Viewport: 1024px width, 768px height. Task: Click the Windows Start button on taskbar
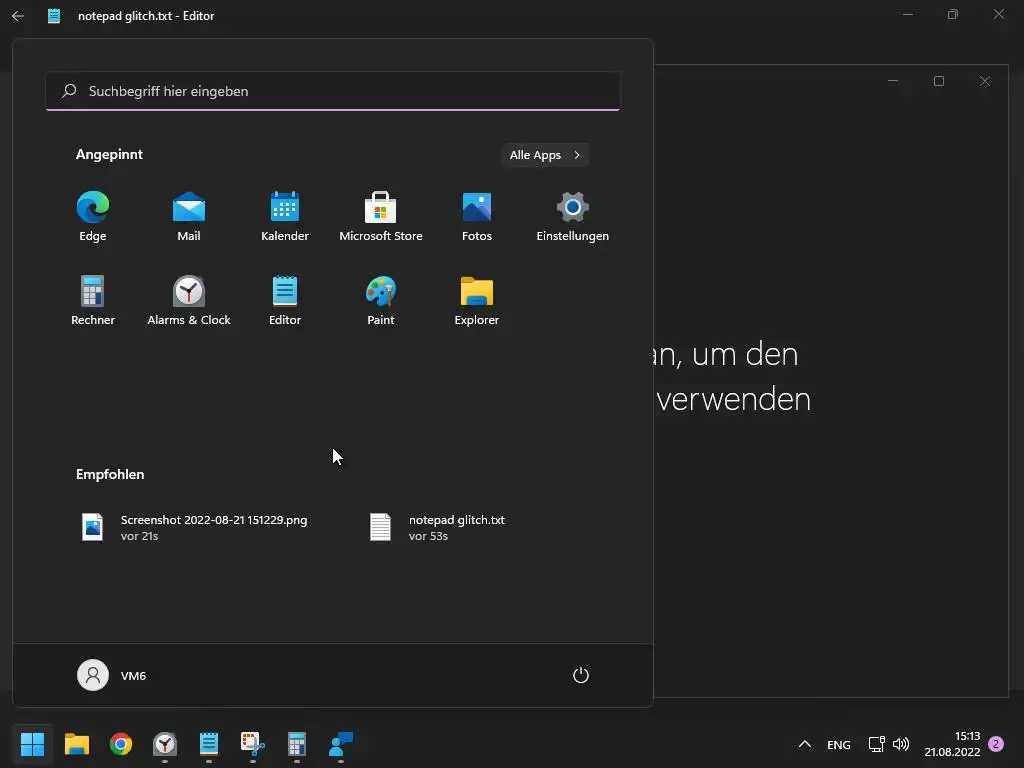(x=32, y=744)
